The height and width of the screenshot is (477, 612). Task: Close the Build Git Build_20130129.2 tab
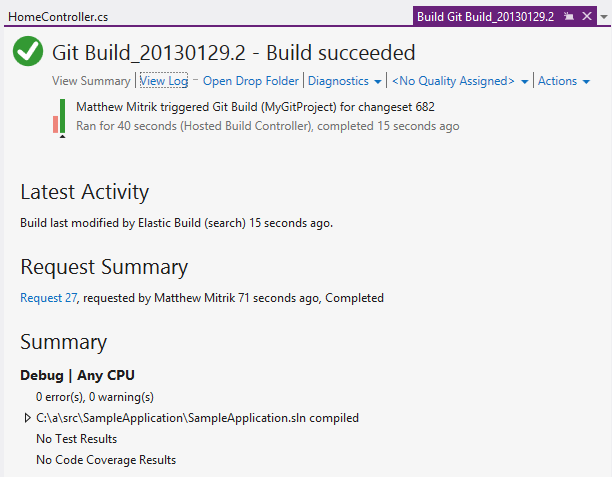587,16
